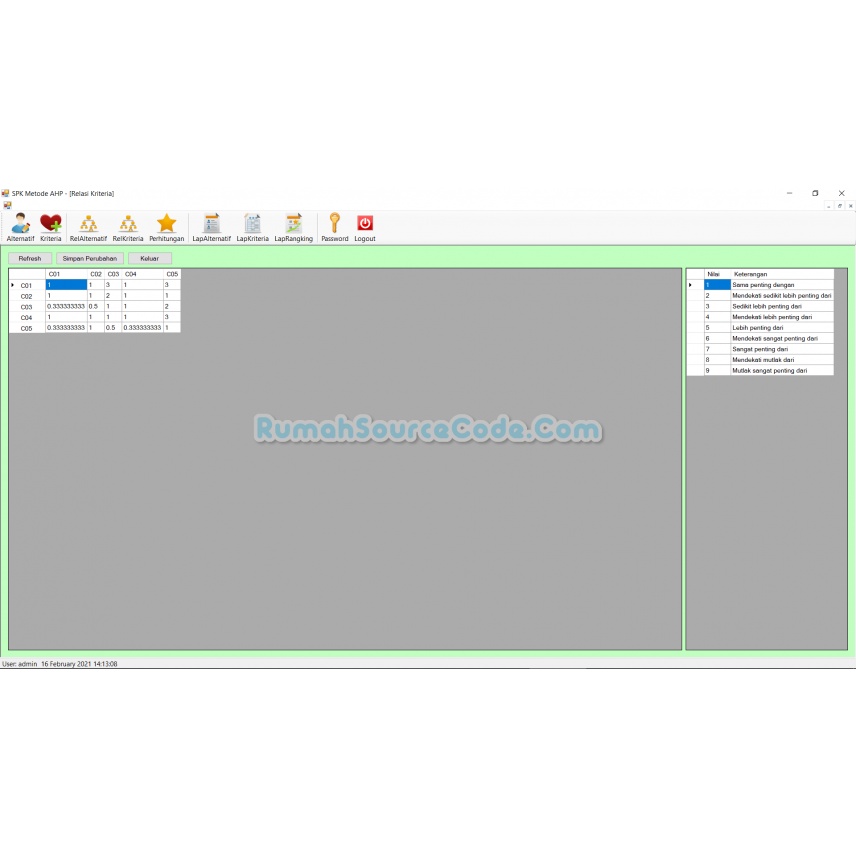Viewport: 856px width, 856px height.
Task: Click the red Logout power icon
Action: point(365,227)
